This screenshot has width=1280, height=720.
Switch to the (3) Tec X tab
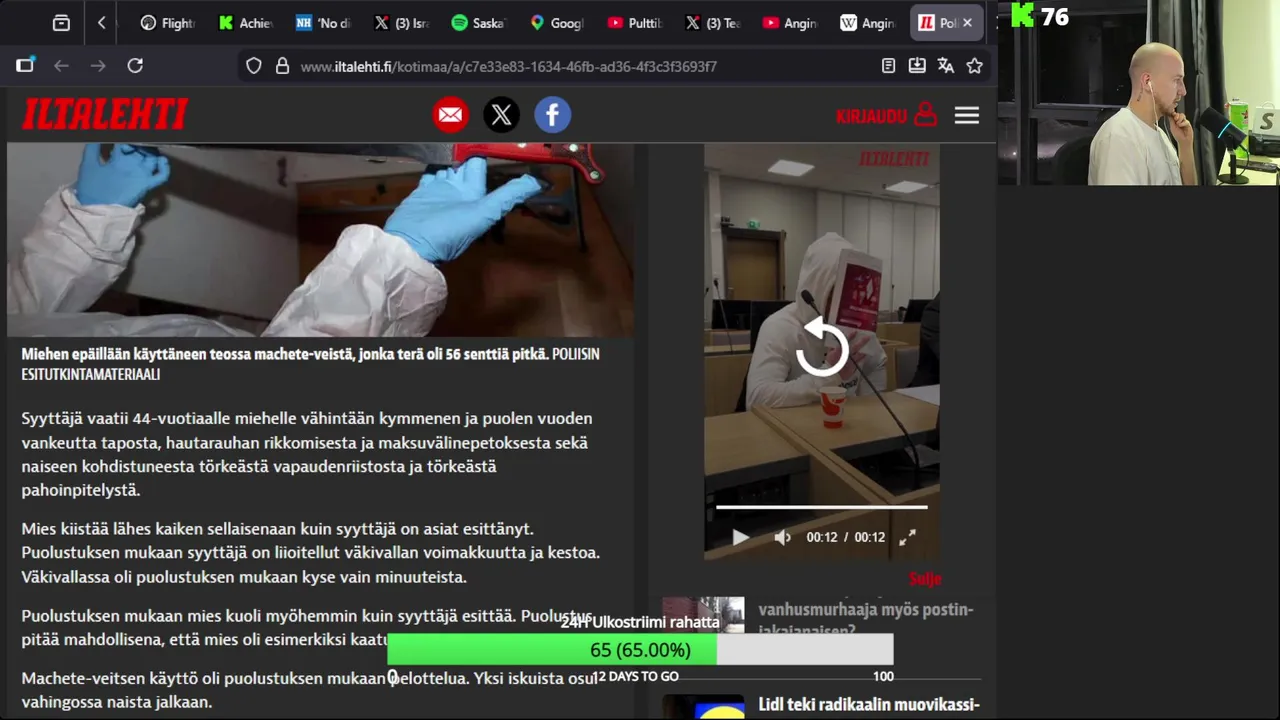click(x=712, y=22)
